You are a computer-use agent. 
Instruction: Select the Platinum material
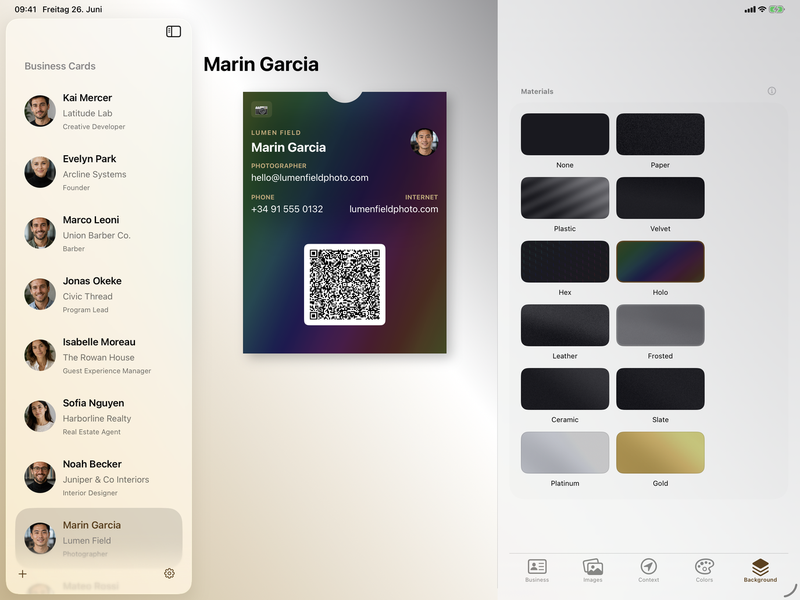(565, 453)
